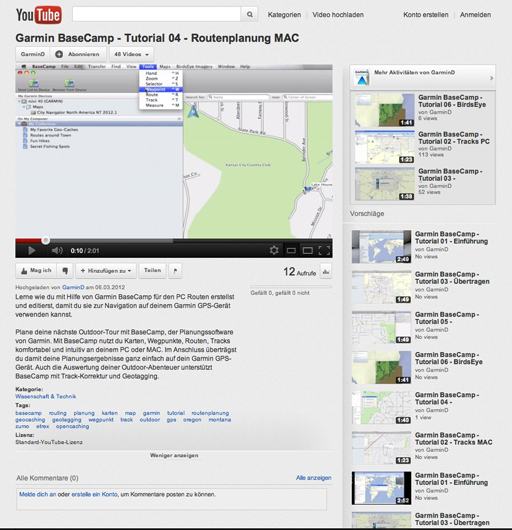Viewport: 512px width, 530px height.
Task: Open the Tools menu in the BaseCamp video
Action: [148, 67]
